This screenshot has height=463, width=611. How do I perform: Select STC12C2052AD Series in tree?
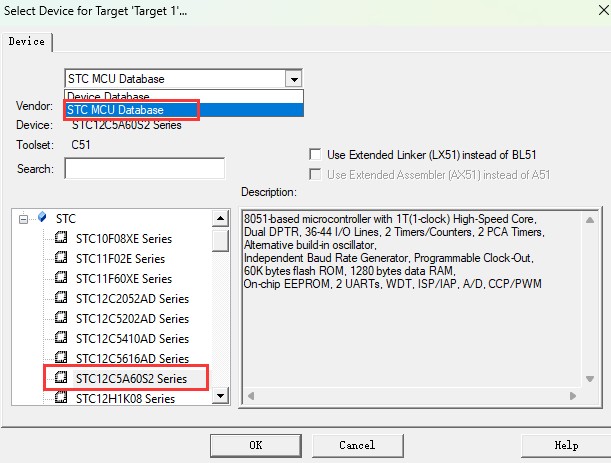point(132,299)
